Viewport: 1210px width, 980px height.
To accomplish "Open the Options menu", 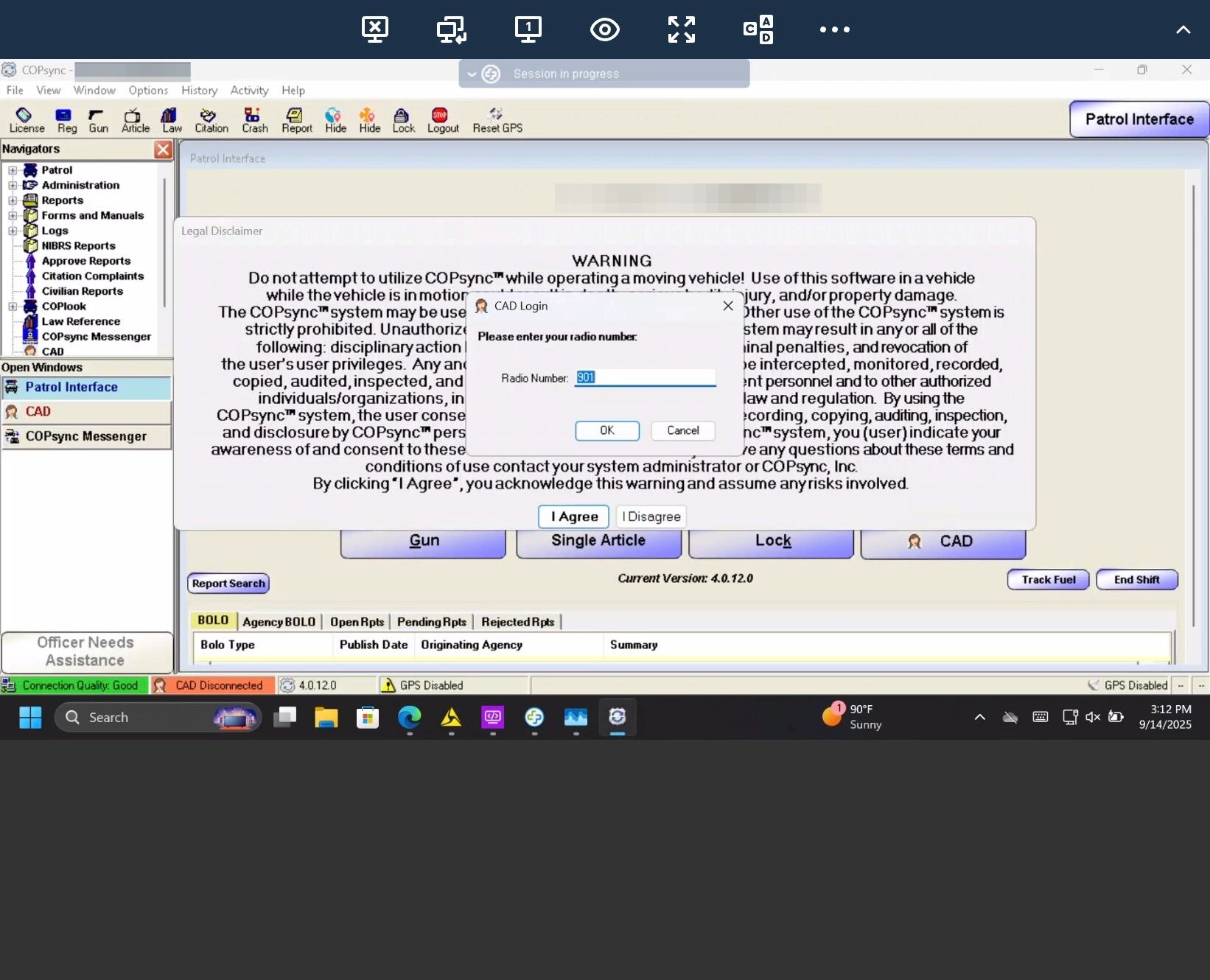I will tap(148, 90).
